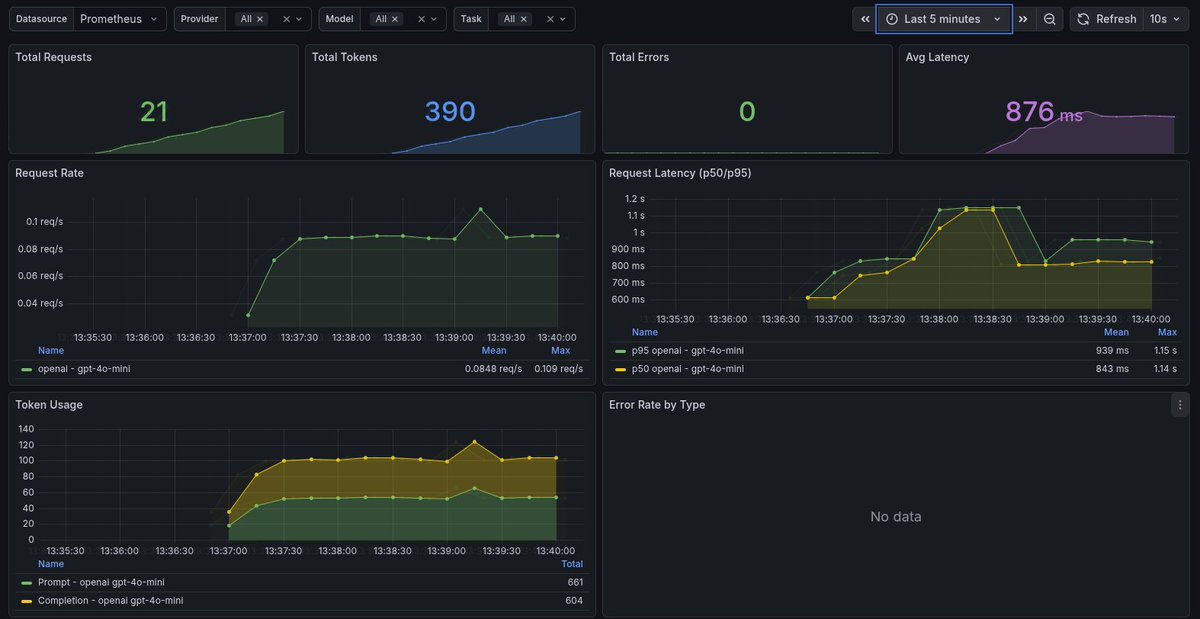Open the 10s refresh interval dropdown

pyautogui.click(x=1167, y=19)
